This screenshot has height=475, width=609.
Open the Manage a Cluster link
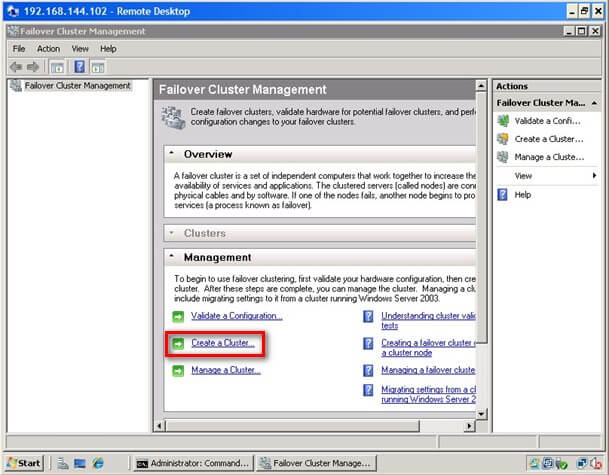click(x=226, y=370)
